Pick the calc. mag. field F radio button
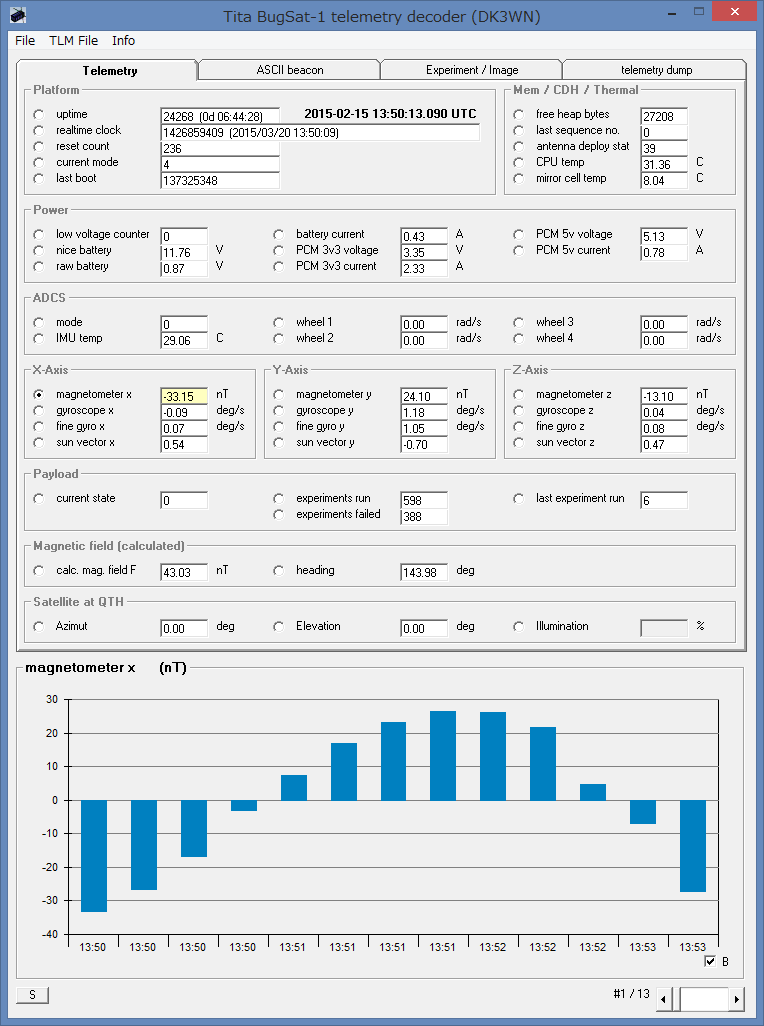The image size is (764, 1026). pyautogui.click(x=39, y=571)
